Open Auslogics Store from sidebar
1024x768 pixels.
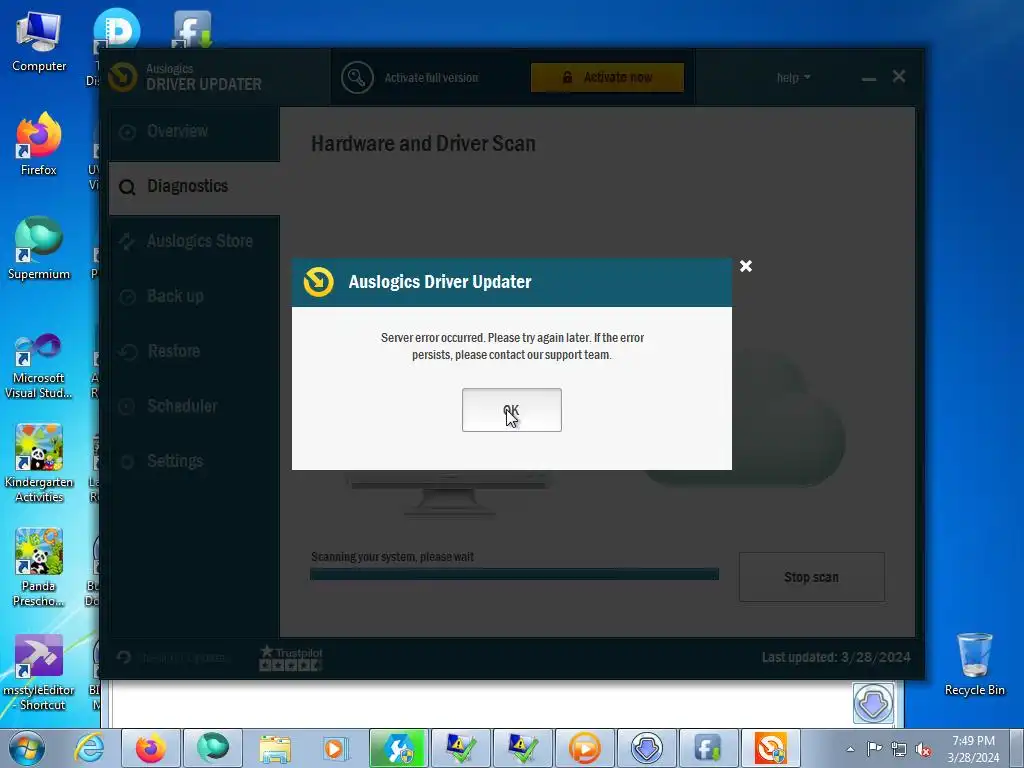coord(194,242)
